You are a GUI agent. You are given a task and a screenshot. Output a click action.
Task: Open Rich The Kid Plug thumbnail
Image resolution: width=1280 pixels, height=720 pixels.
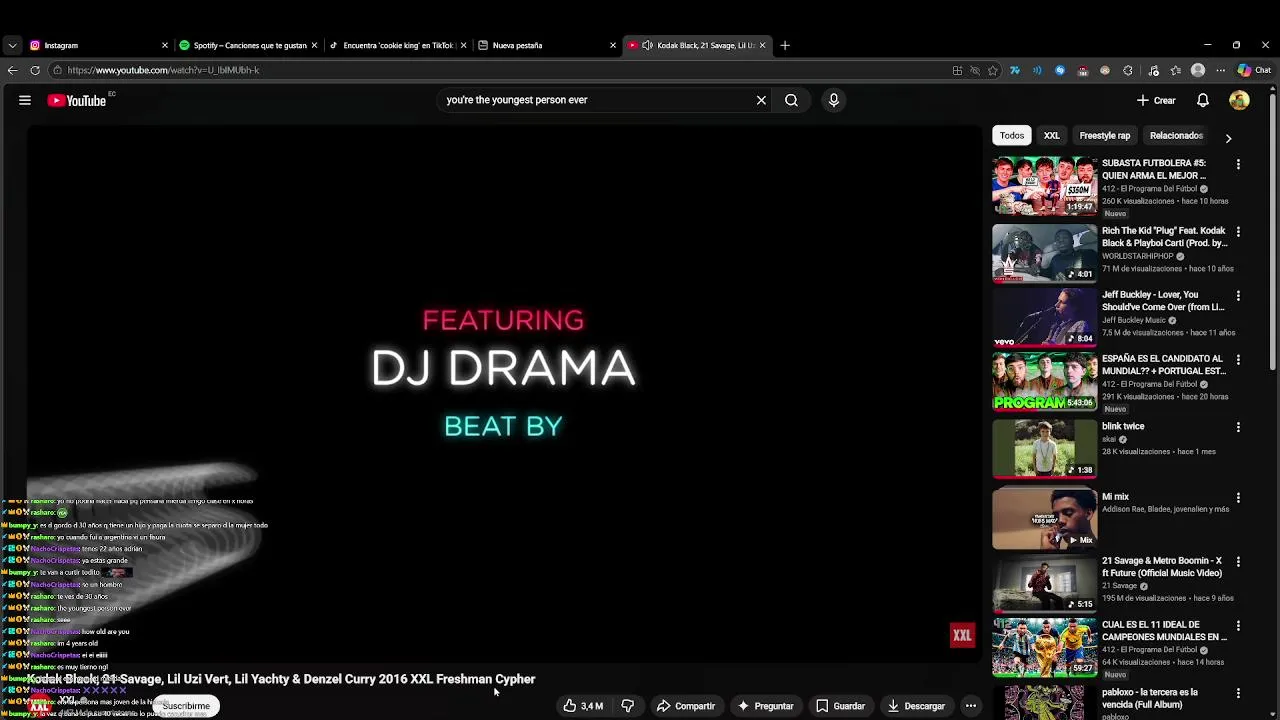(x=1044, y=252)
